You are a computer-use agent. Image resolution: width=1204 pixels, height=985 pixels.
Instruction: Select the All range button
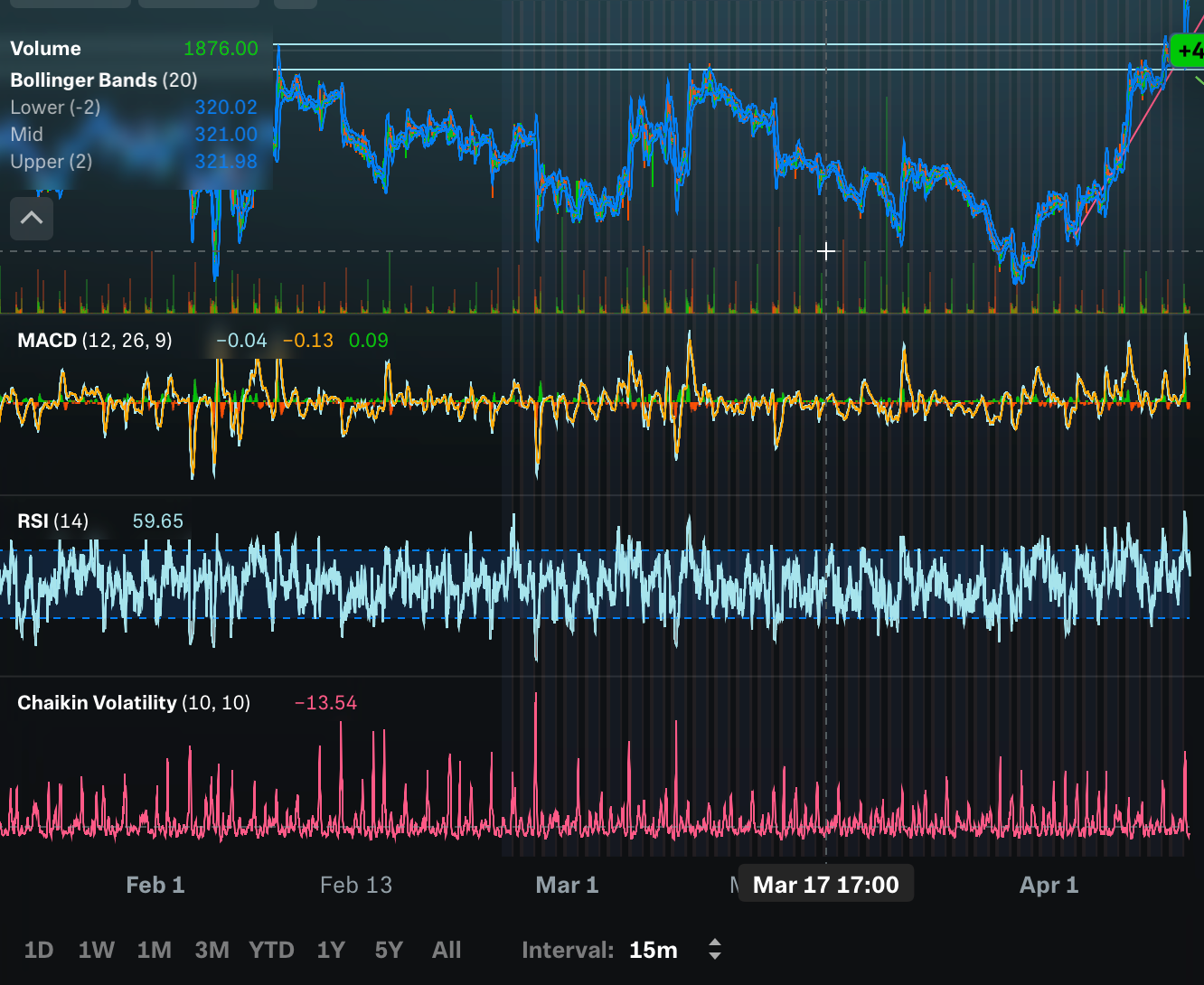(447, 950)
